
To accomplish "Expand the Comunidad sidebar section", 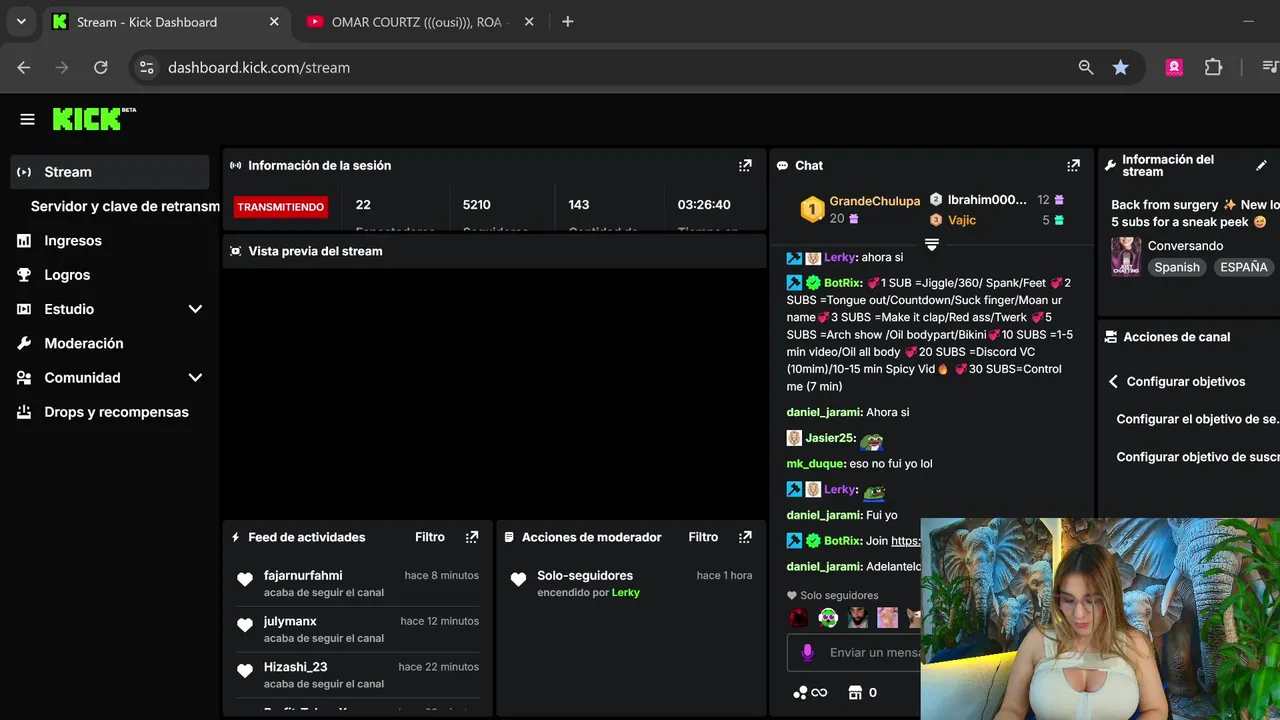I will (195, 378).
